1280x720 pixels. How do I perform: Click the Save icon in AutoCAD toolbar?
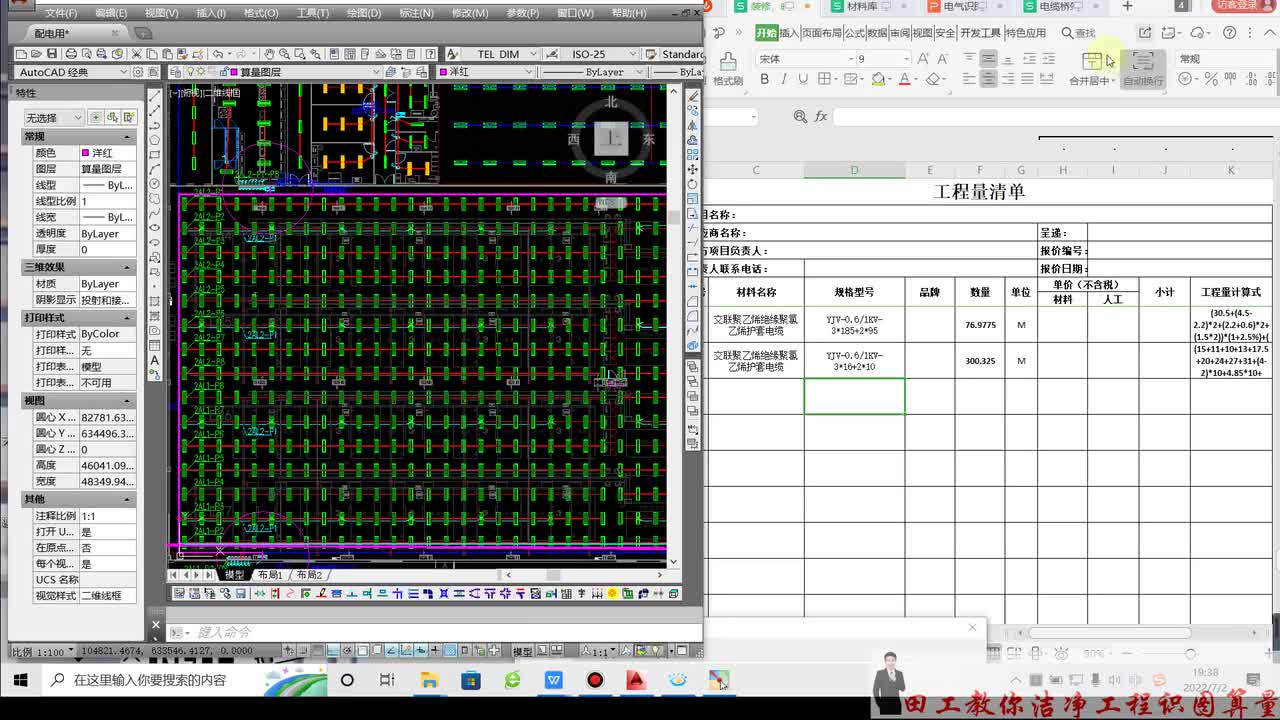[x=52, y=54]
